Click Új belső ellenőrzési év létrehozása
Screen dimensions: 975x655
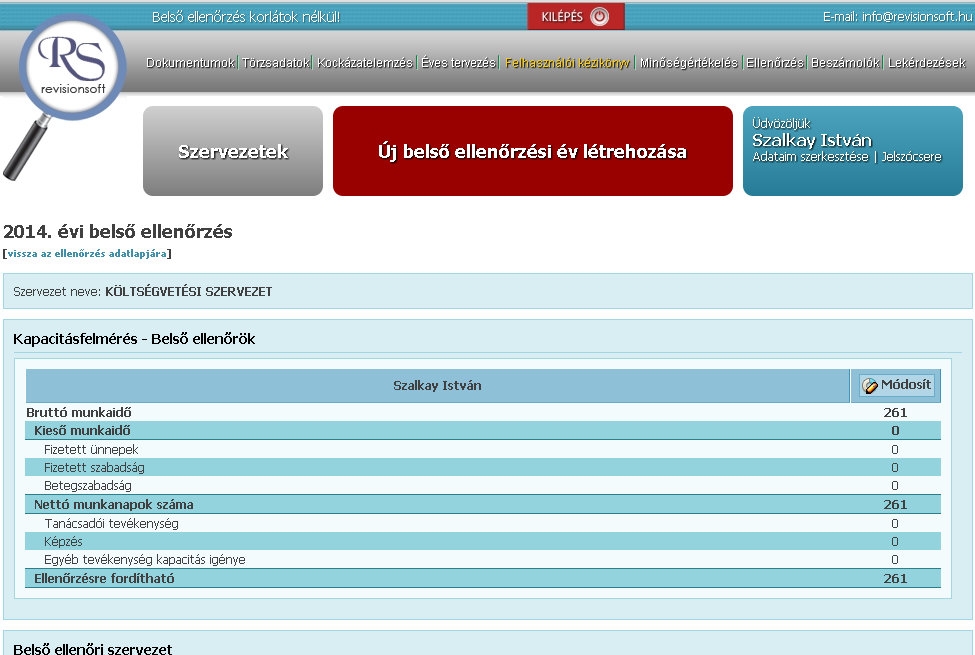(x=533, y=151)
